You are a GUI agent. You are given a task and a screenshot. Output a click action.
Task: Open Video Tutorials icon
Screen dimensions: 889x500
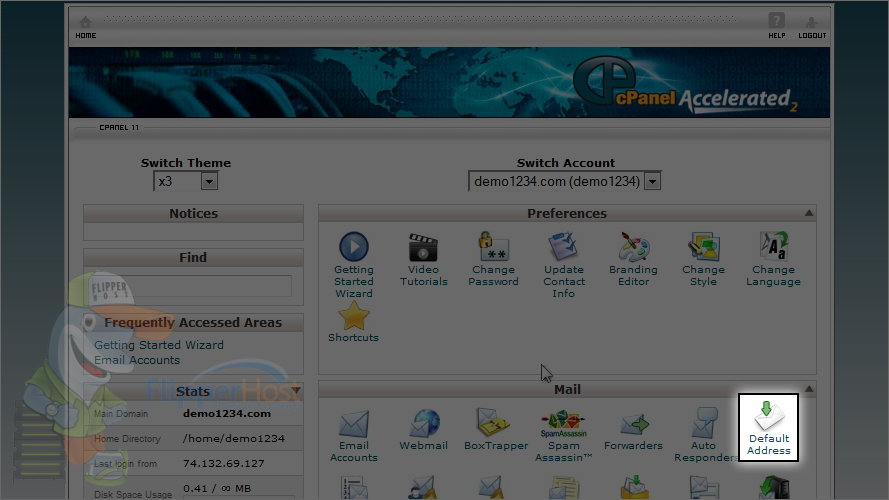coord(423,247)
